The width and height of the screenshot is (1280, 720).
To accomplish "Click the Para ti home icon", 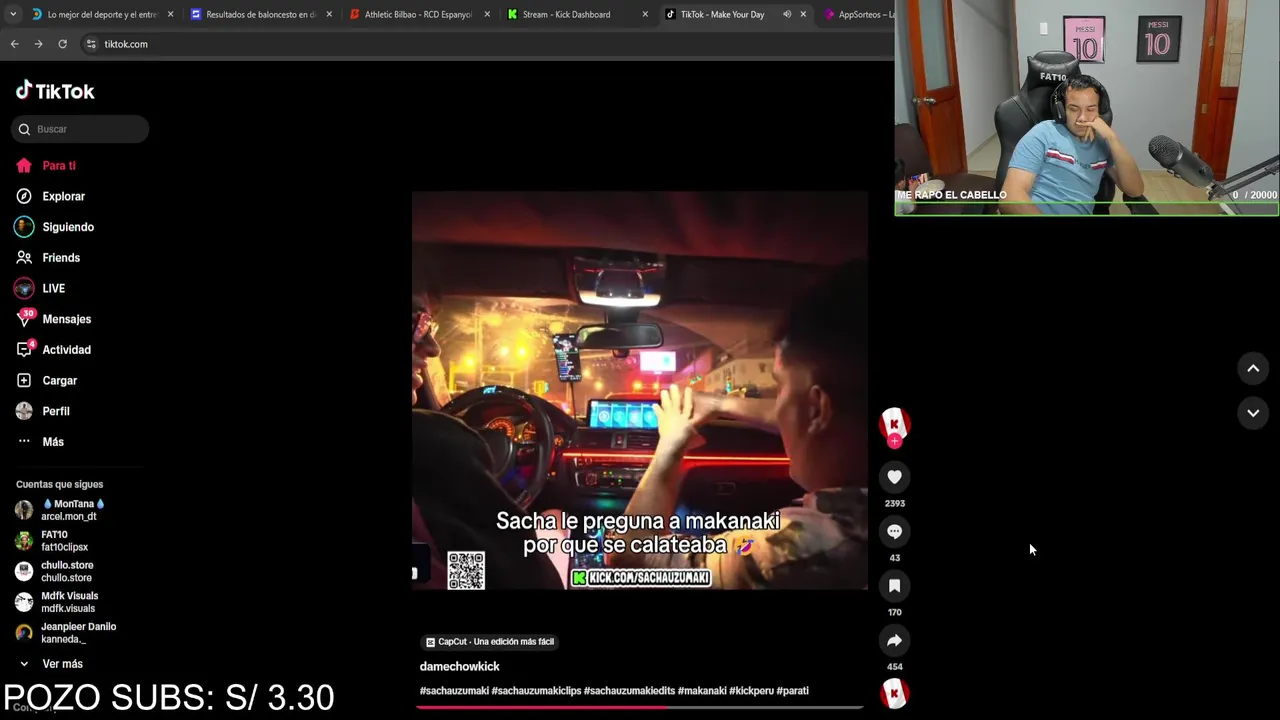I will pos(24,166).
